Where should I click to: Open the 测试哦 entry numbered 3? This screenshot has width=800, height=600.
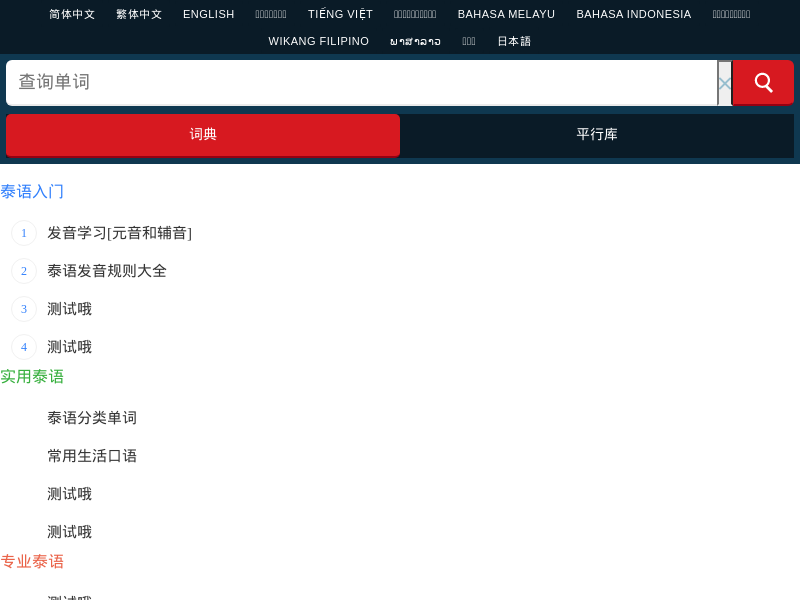(69, 309)
